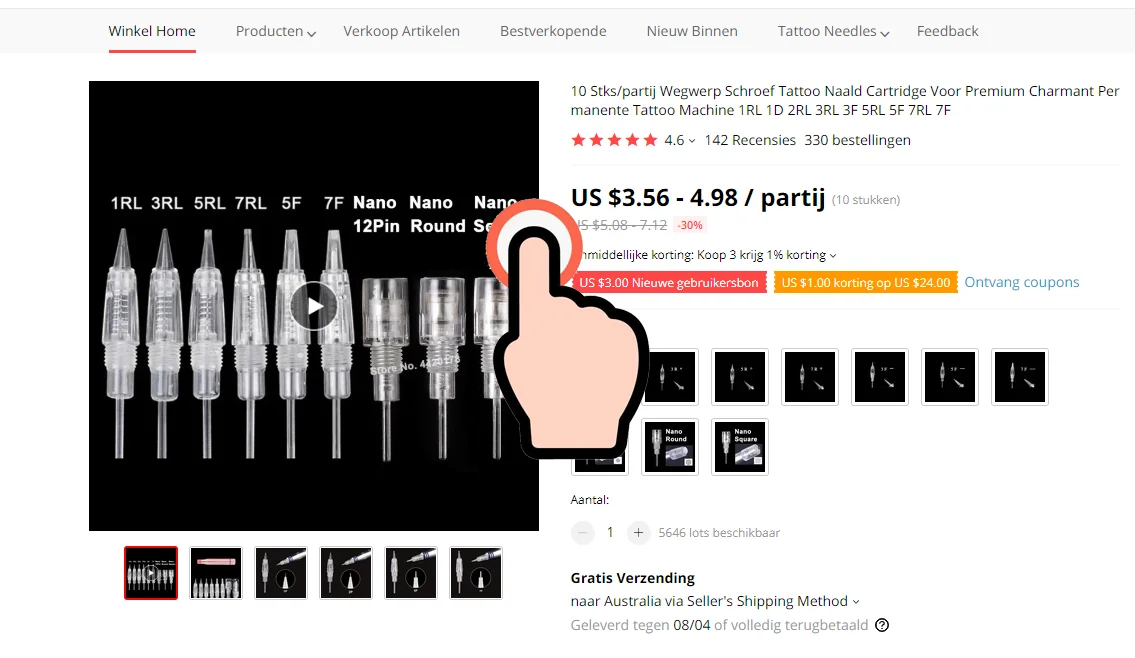This screenshot has width=1135, height=658.
Task: Select the last variant swatch in first row
Action: [x=1020, y=376]
